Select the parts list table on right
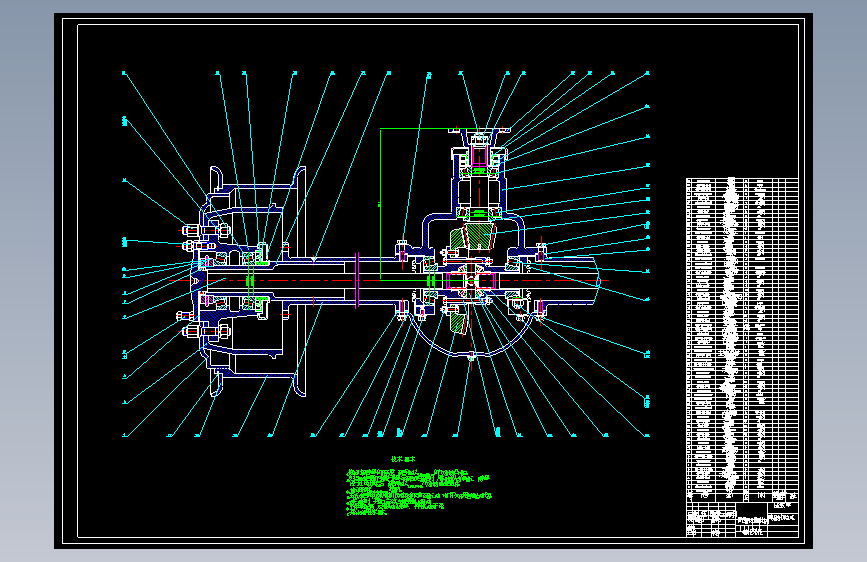 point(742,340)
